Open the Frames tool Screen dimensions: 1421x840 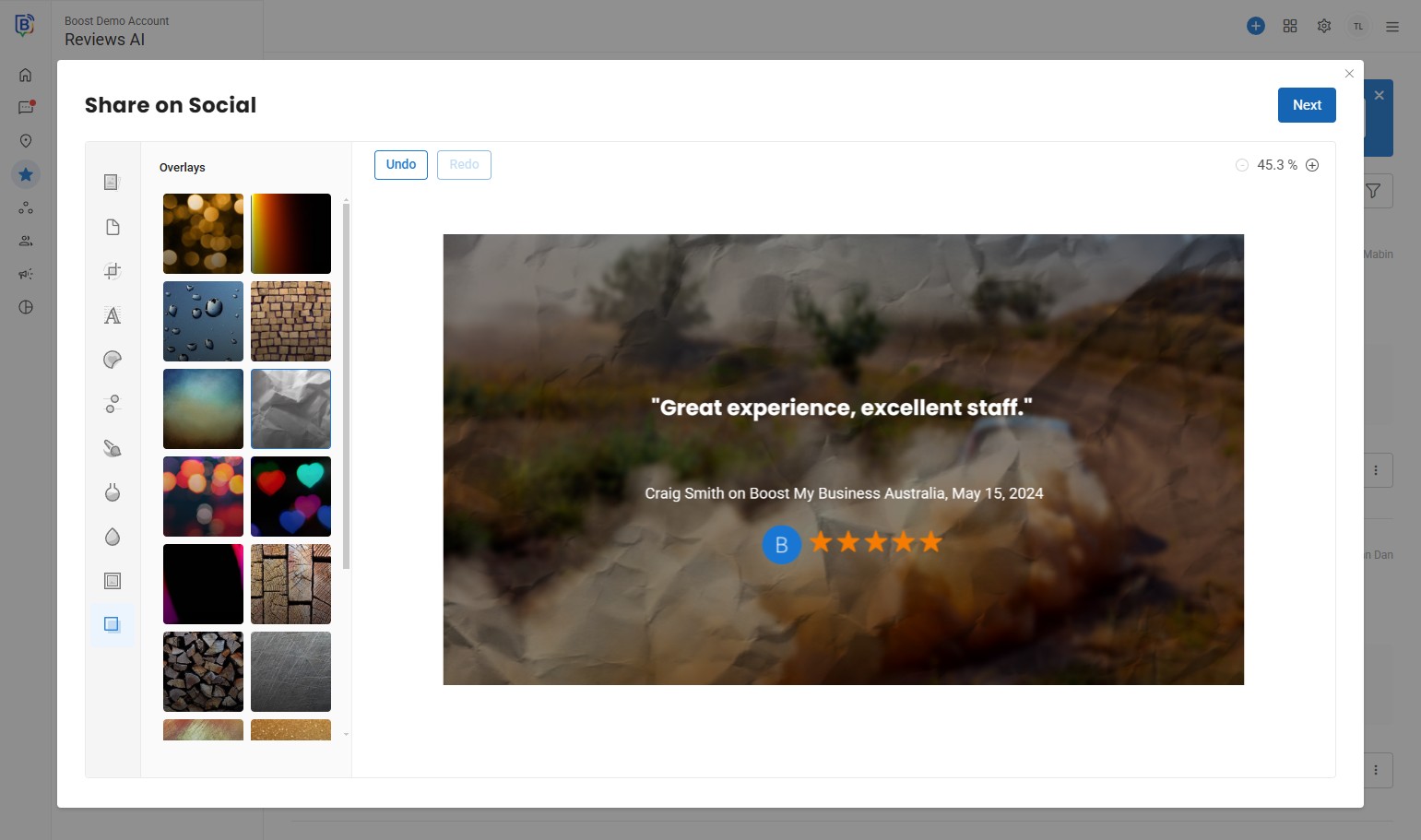[112, 581]
